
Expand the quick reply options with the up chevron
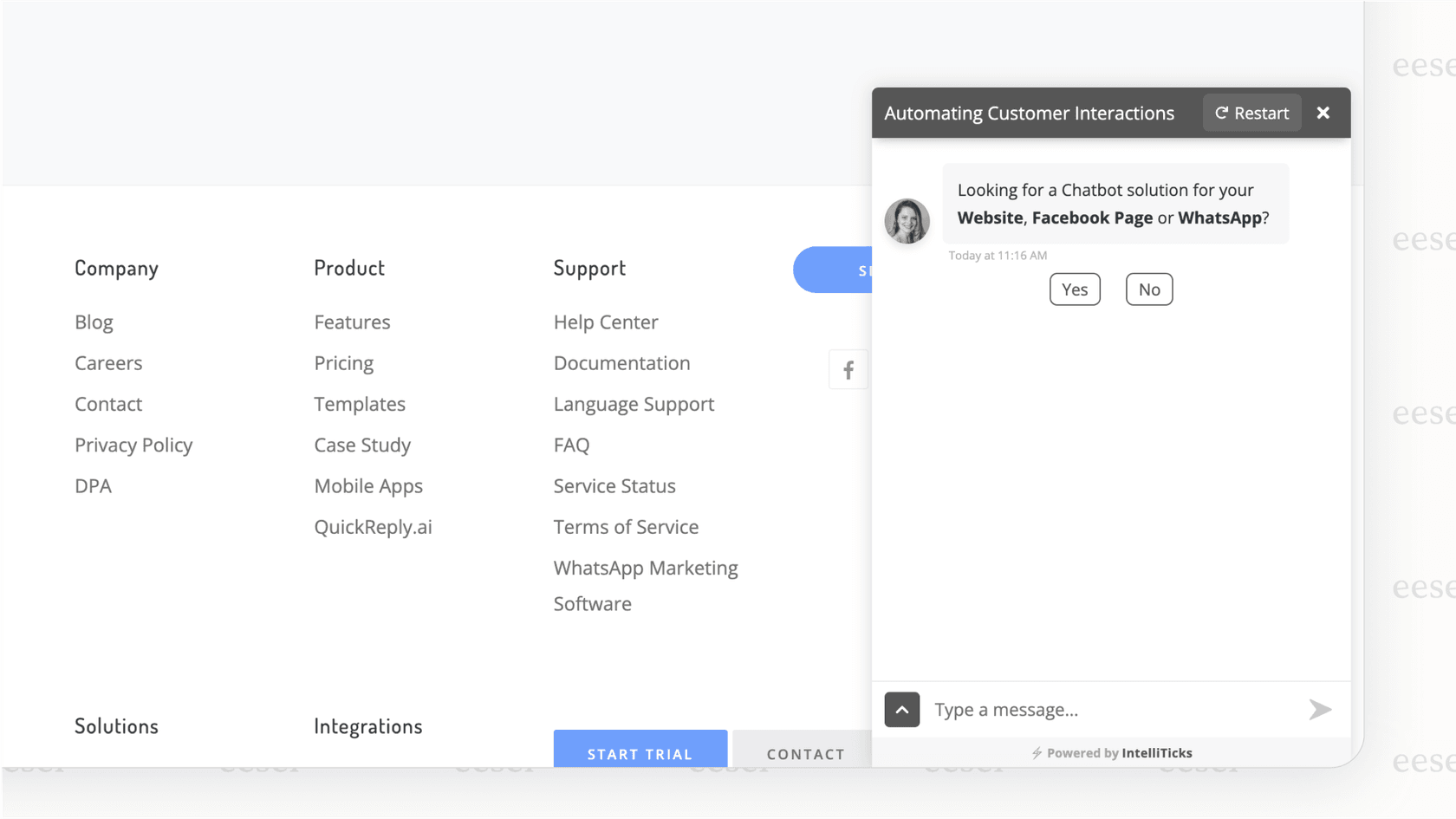pyautogui.click(x=901, y=709)
